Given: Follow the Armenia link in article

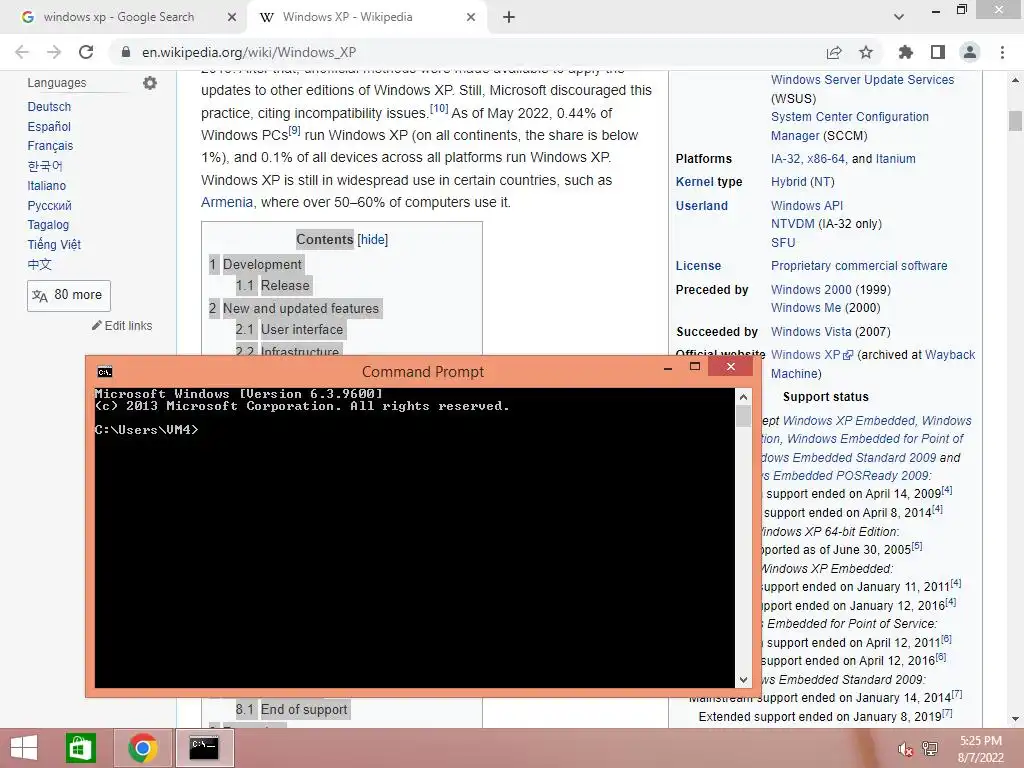Looking at the screenshot, I should coord(227,202).
